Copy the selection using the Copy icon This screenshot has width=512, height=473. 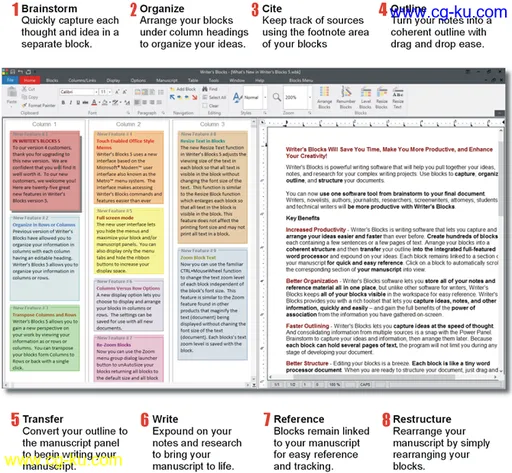coord(24,97)
